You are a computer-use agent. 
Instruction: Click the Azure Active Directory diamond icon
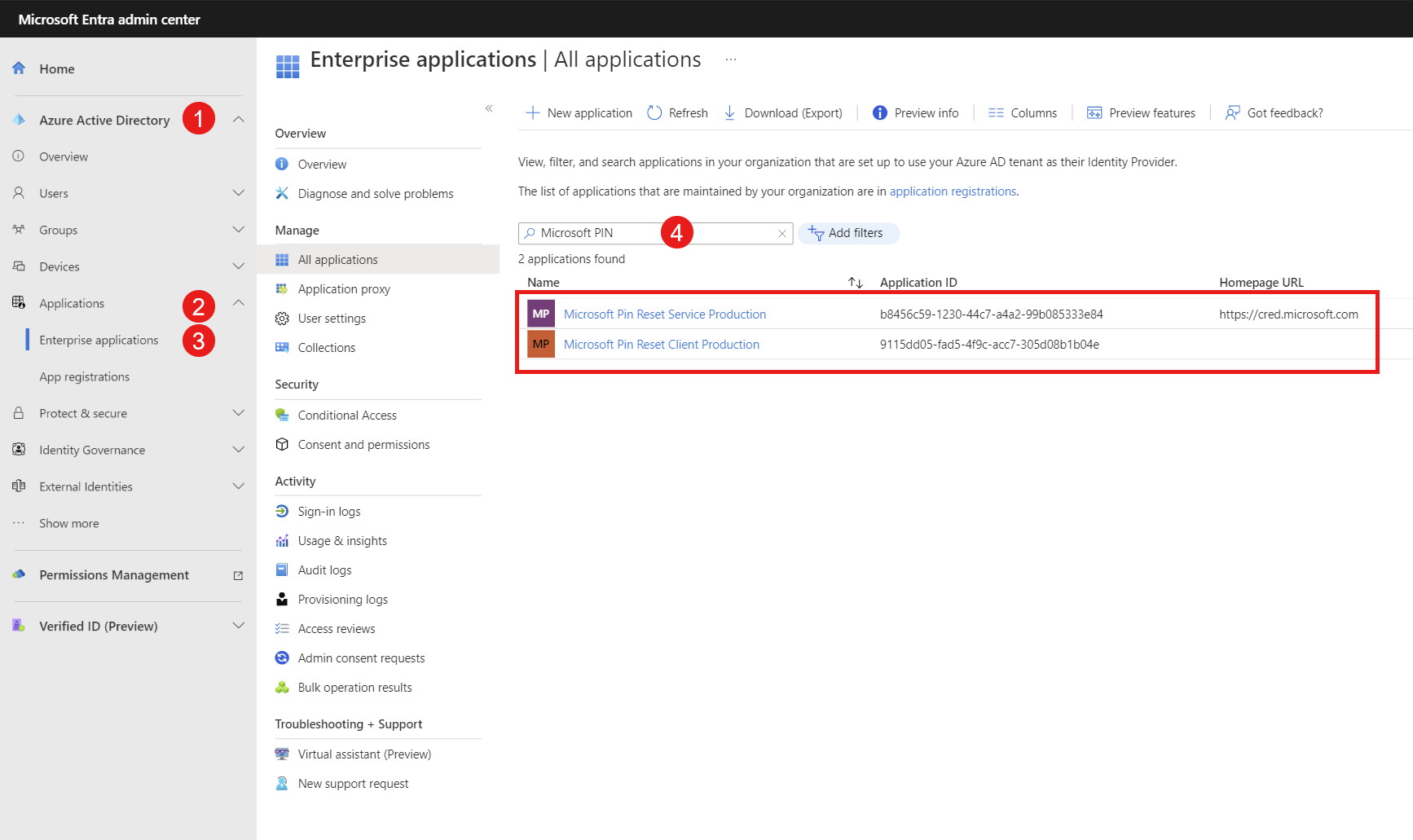point(19,120)
